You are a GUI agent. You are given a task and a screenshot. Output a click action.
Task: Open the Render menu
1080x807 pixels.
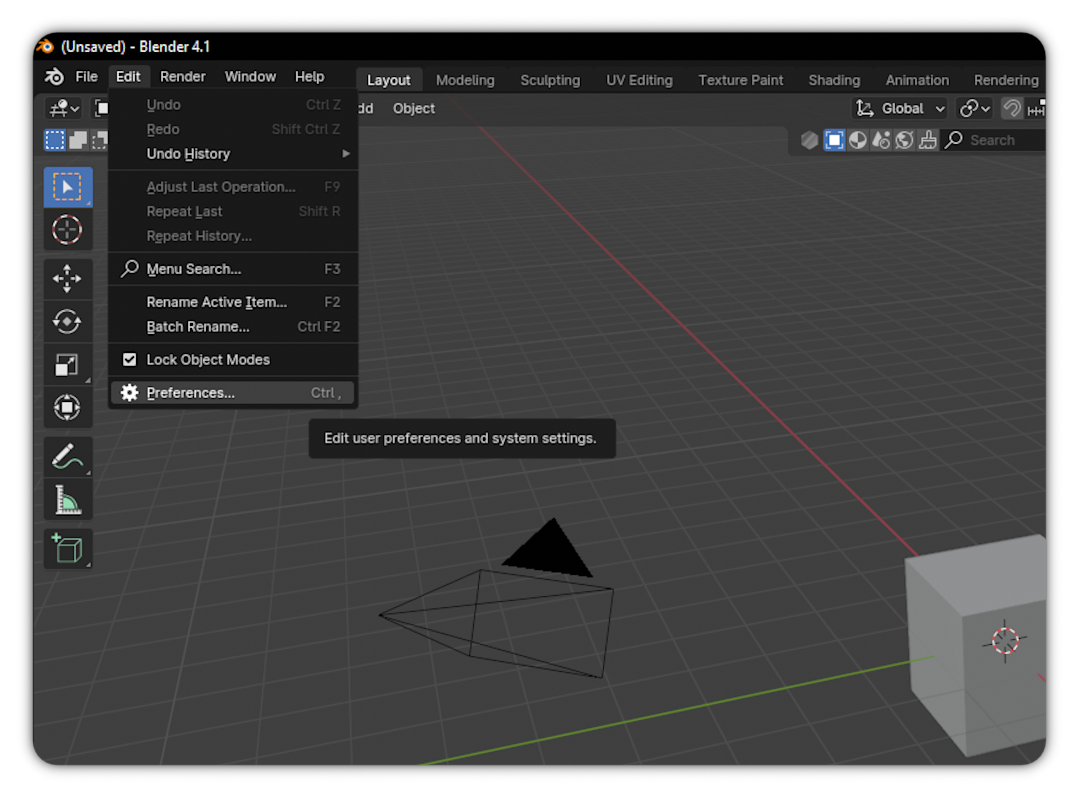182,75
